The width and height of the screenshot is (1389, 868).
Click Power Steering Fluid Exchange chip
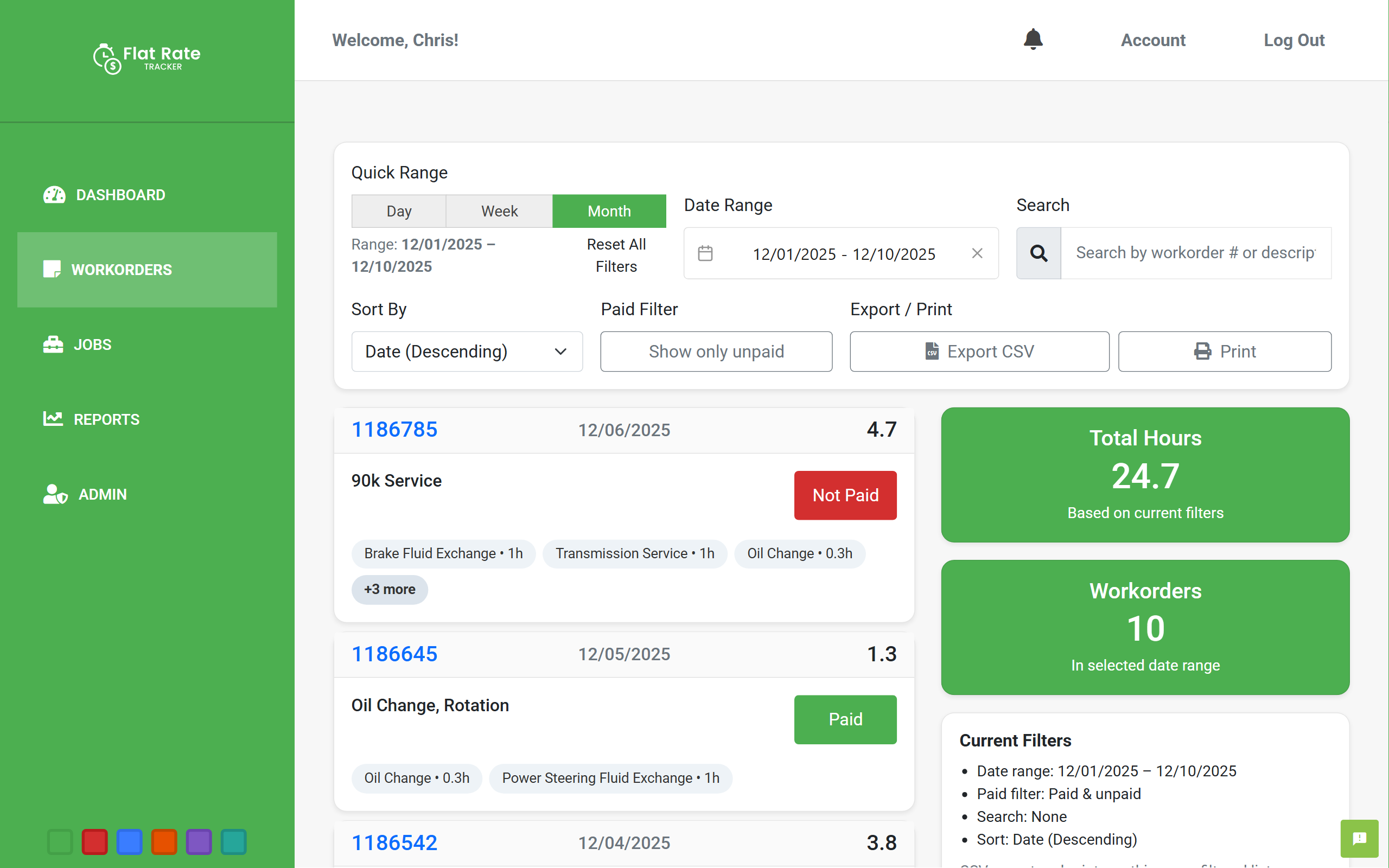[611, 778]
